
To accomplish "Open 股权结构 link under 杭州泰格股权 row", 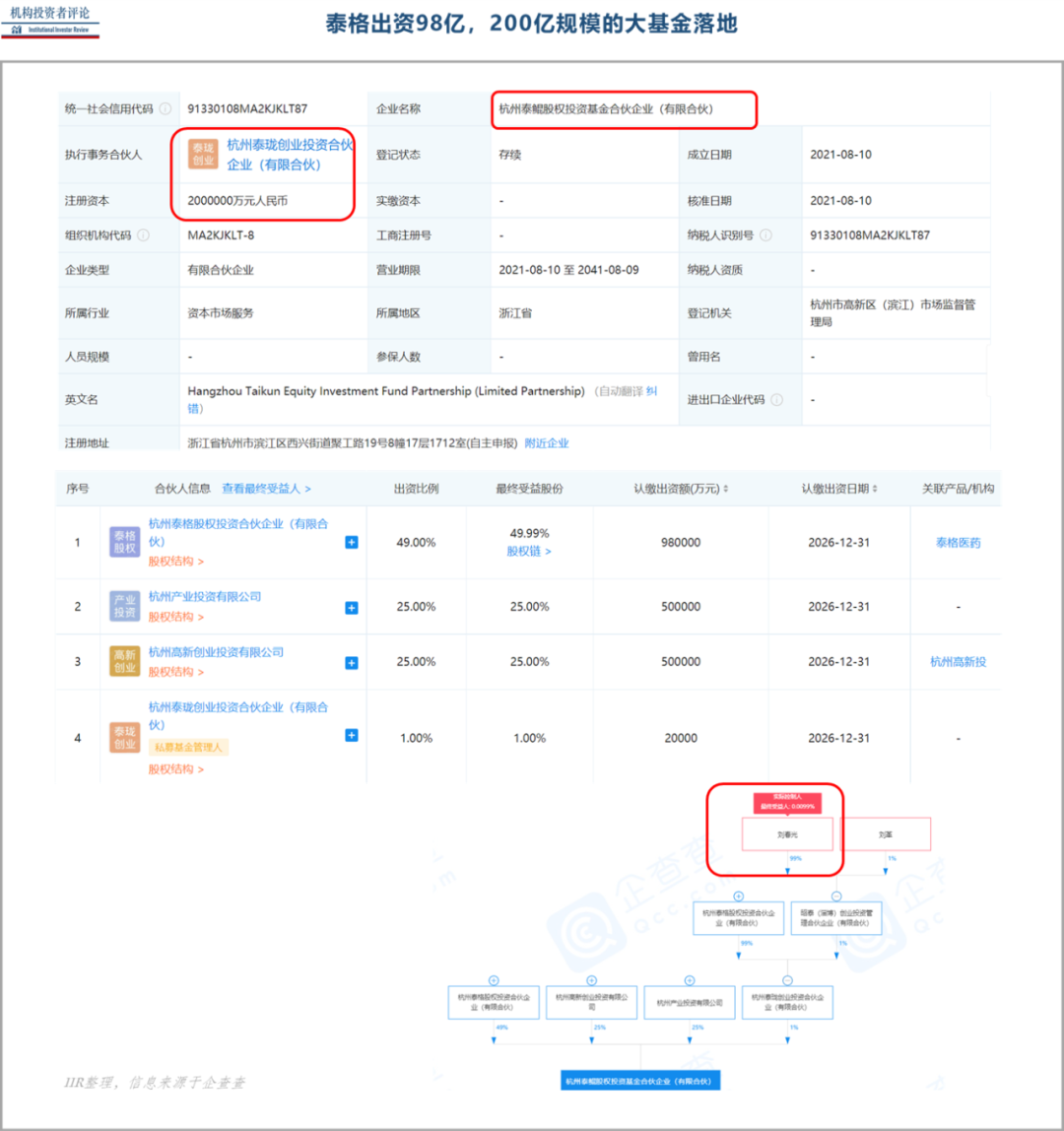I will point(176,561).
